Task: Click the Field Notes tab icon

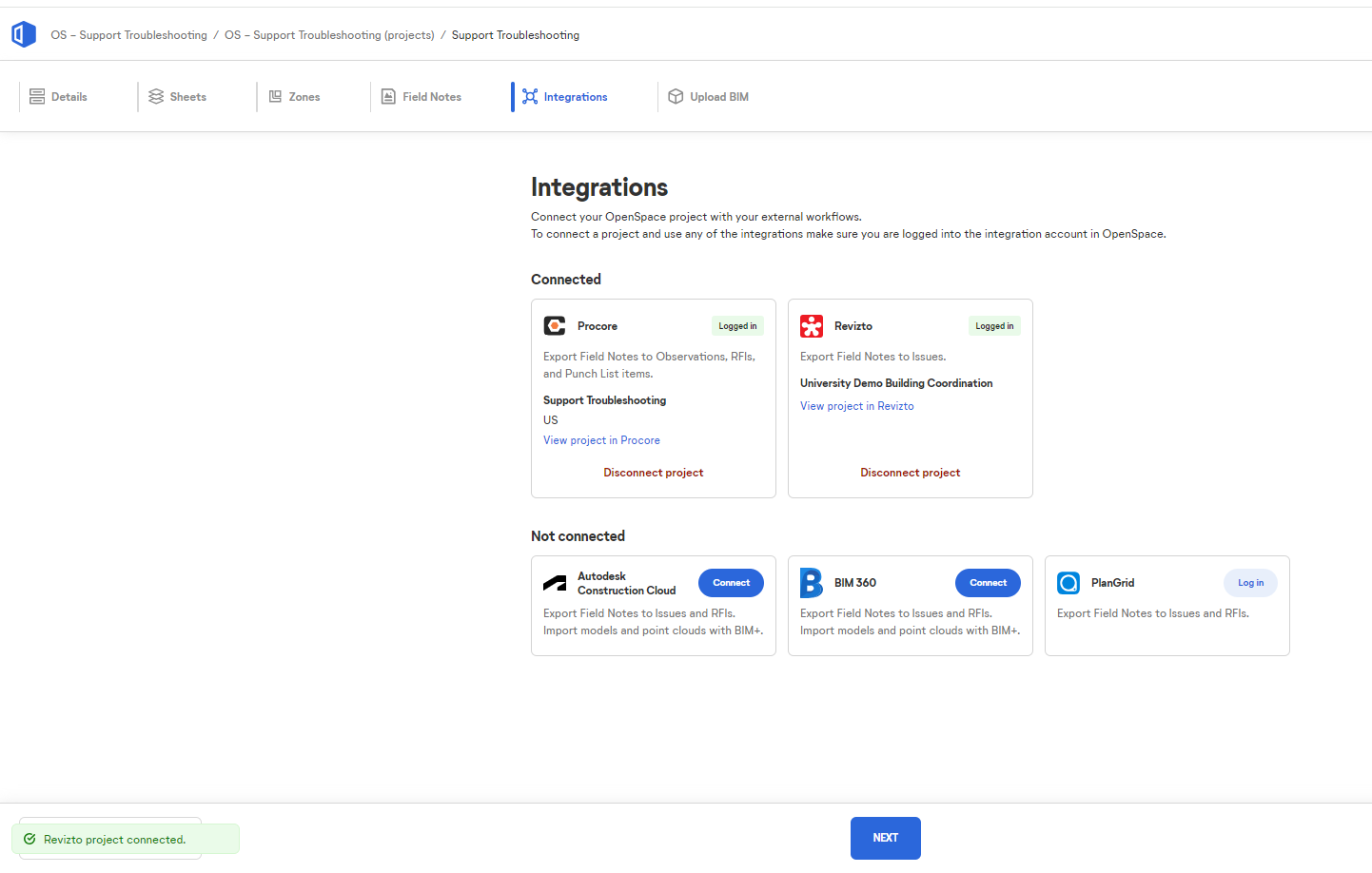Action: click(388, 95)
